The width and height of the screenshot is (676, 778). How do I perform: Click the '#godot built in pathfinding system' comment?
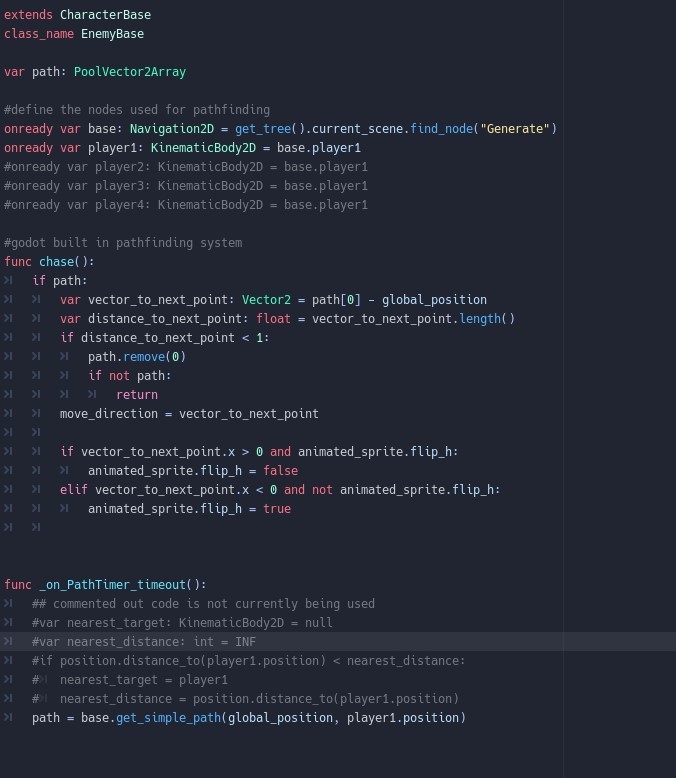(x=123, y=243)
